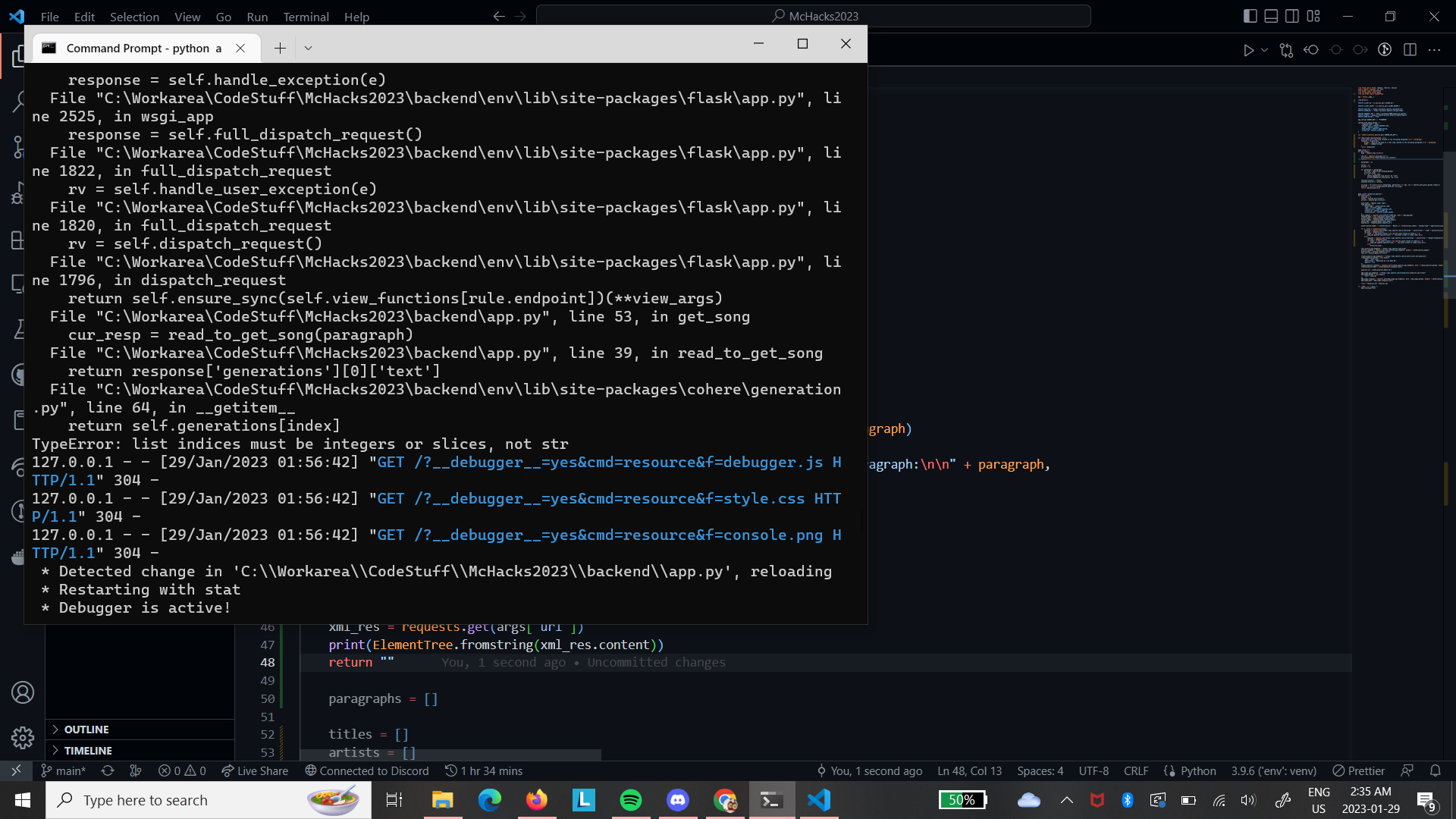Toggle the secondary sidebar layout icon
This screenshot has height=819, width=1456.
click(x=1292, y=16)
